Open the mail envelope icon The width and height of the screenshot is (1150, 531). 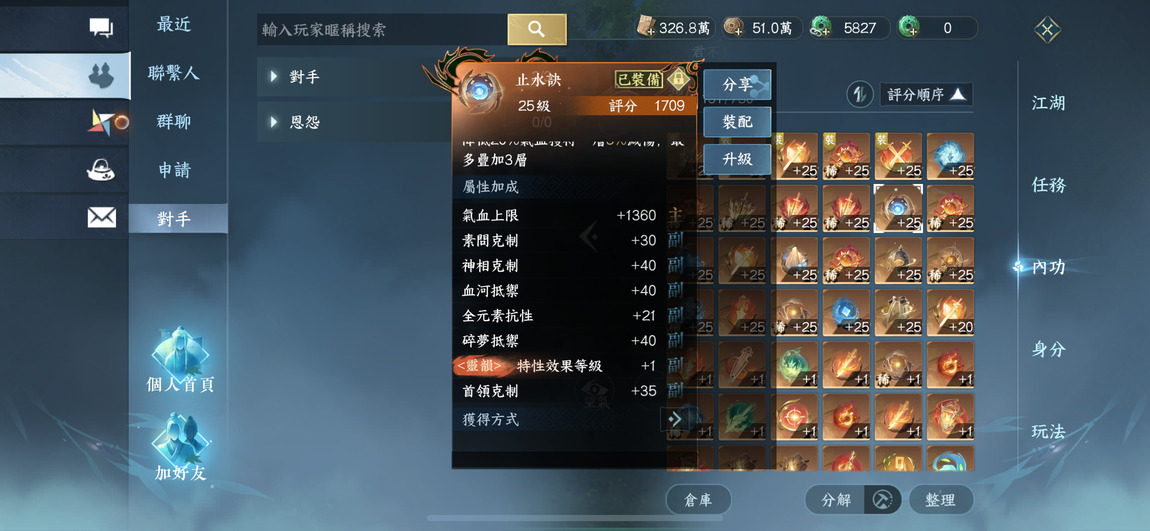[x=101, y=217]
